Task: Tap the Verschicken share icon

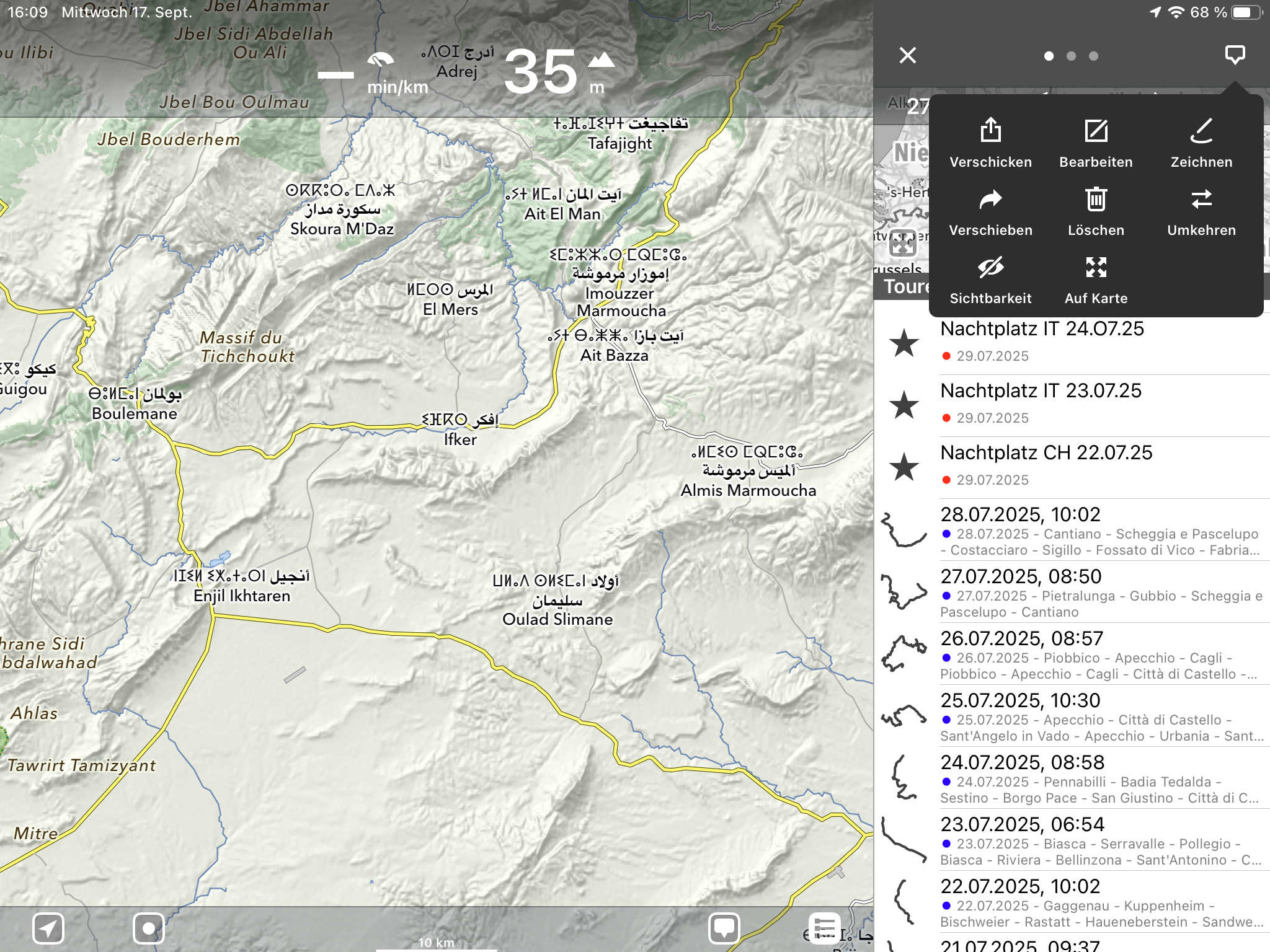Action: 990,131
